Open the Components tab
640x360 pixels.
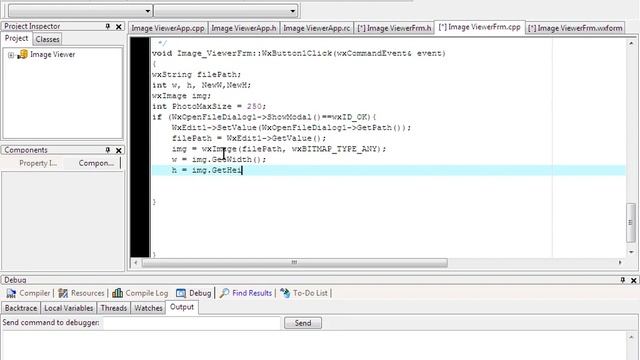pyautogui.click(x=96, y=163)
